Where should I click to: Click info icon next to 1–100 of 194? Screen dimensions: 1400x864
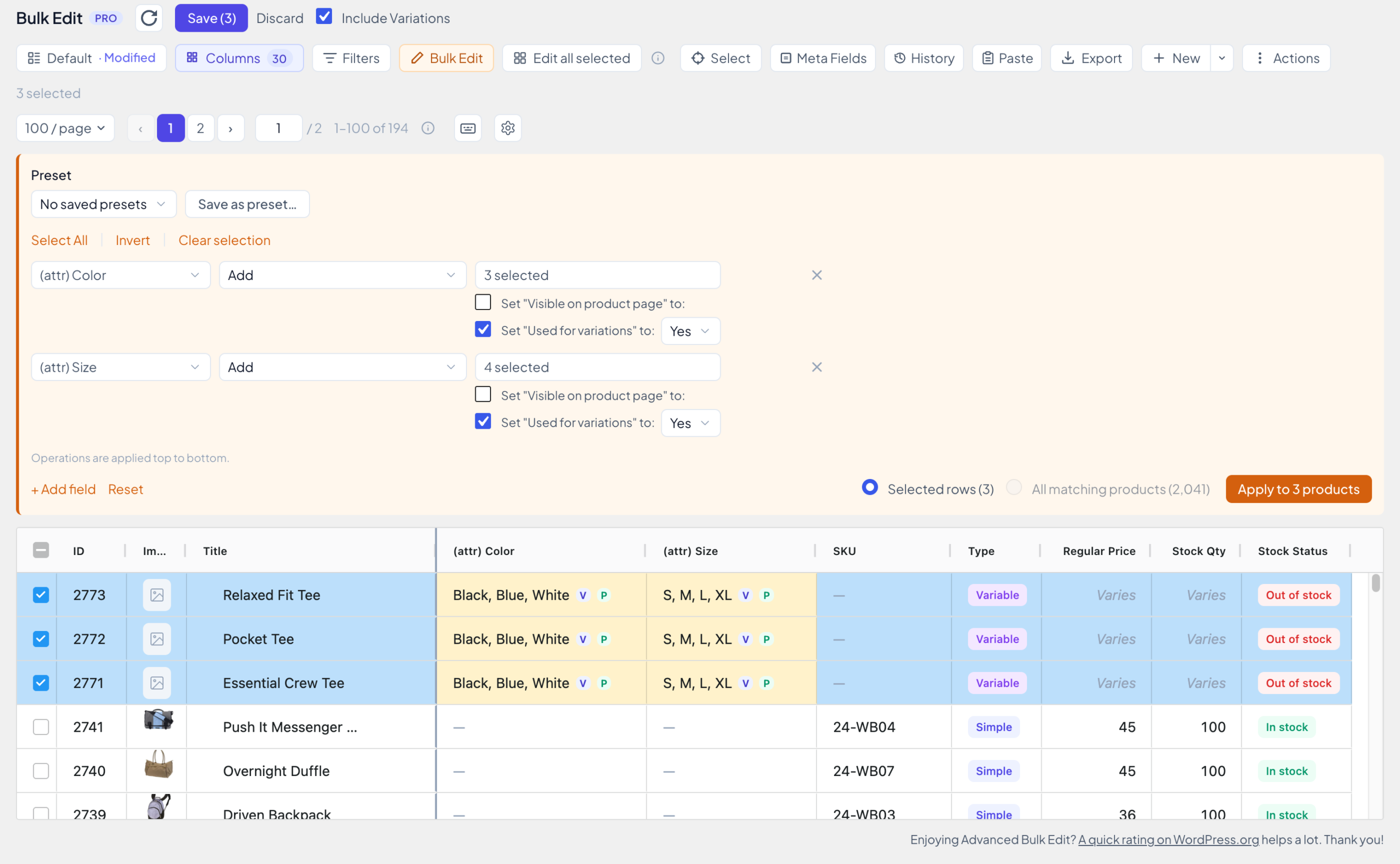point(428,128)
